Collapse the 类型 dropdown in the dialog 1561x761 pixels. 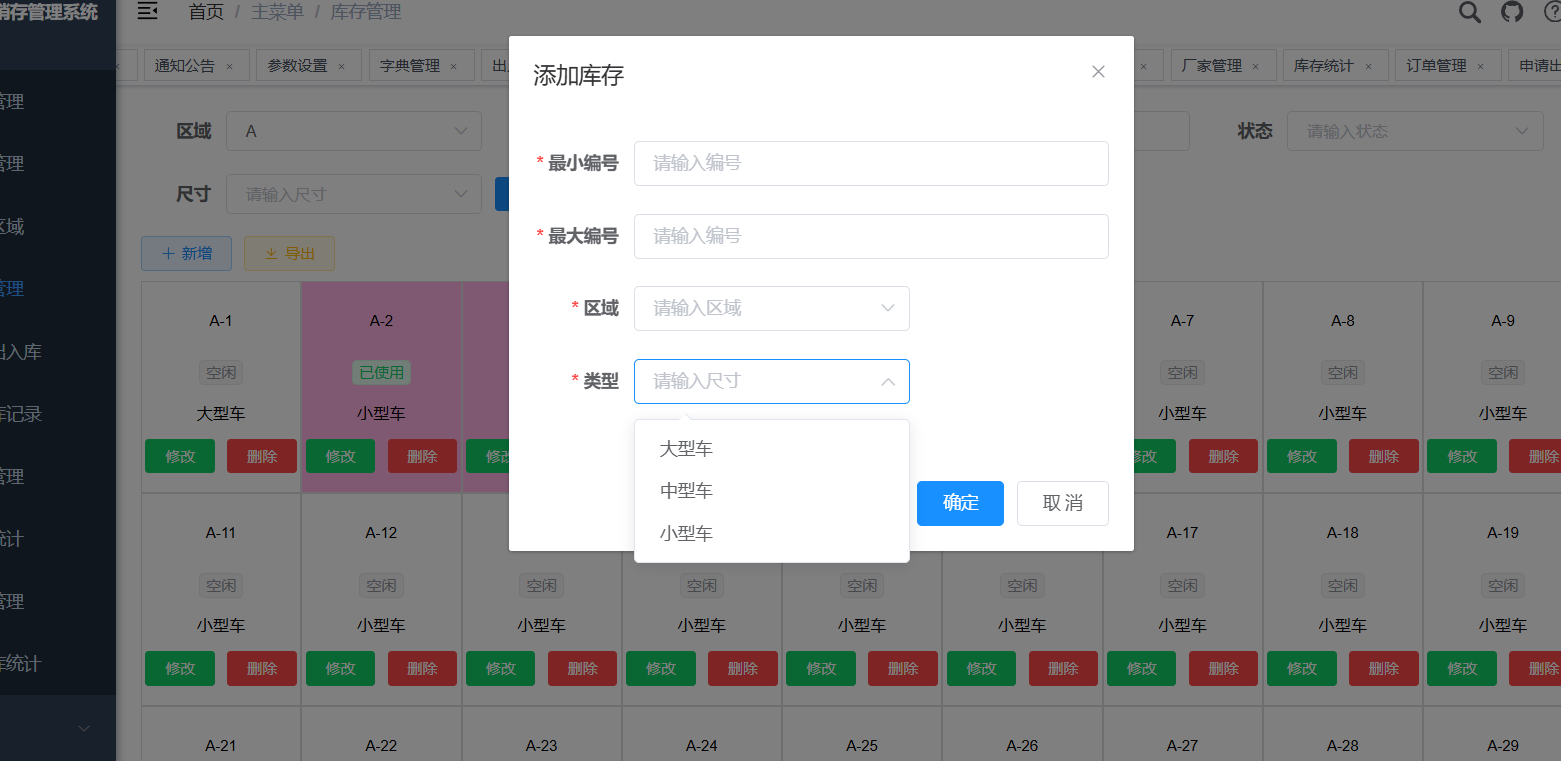772,381
